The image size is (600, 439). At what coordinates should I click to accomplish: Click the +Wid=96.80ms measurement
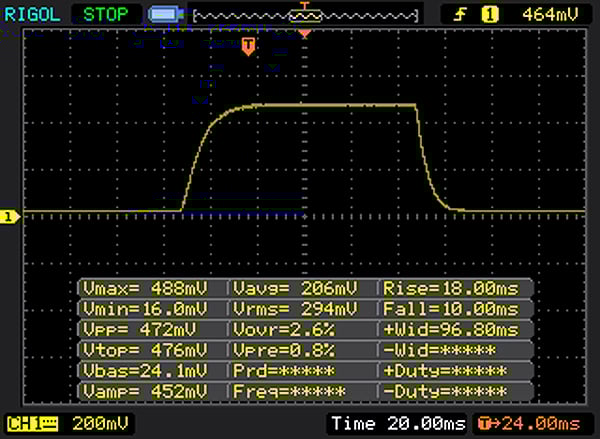pos(451,330)
